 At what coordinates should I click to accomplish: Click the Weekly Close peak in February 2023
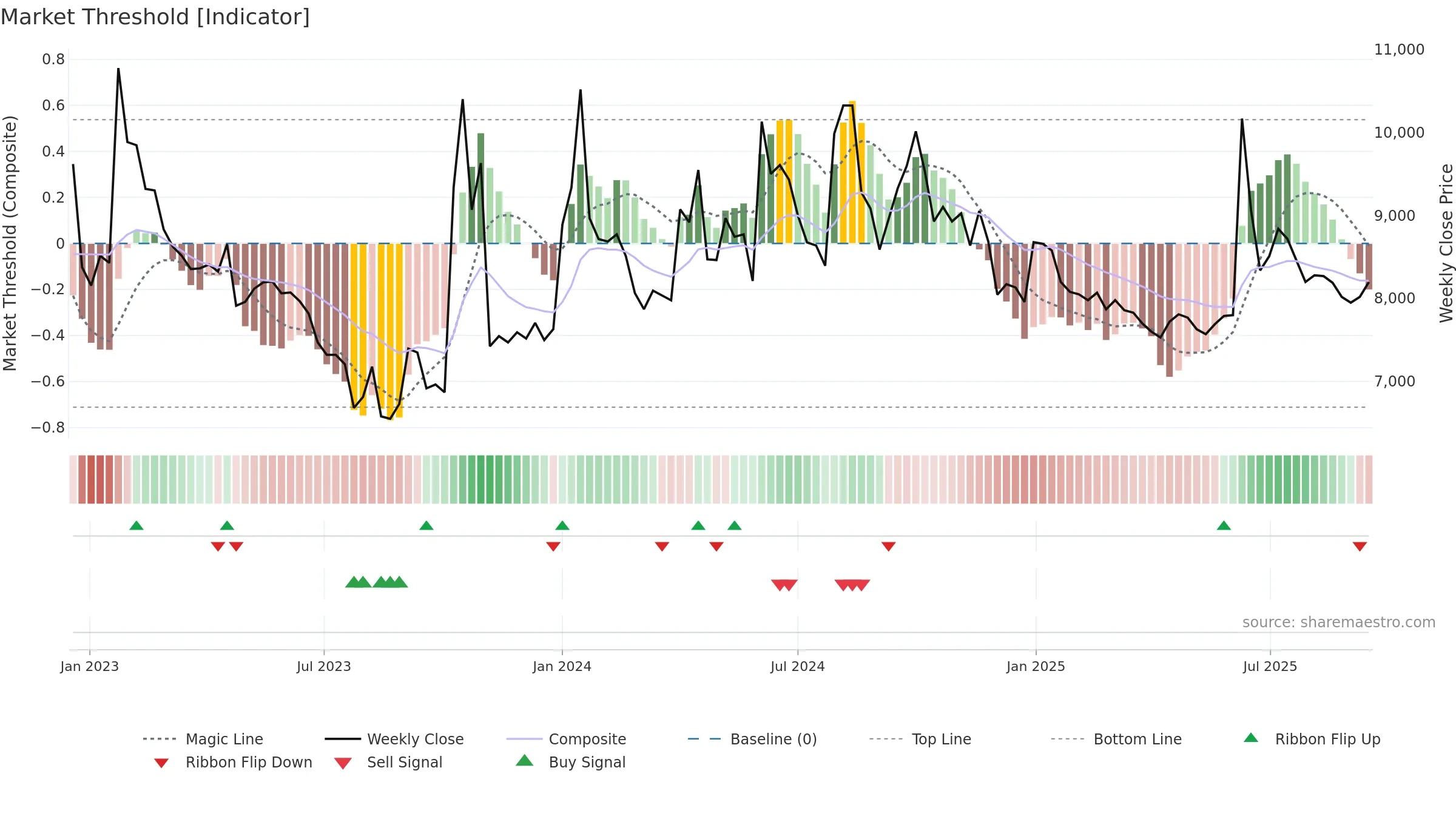point(118,69)
